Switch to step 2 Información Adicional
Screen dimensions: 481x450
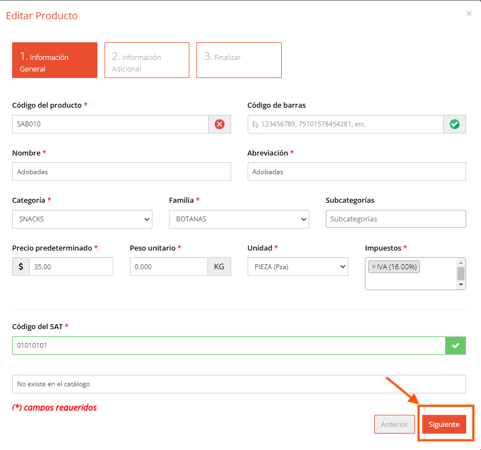point(147,60)
